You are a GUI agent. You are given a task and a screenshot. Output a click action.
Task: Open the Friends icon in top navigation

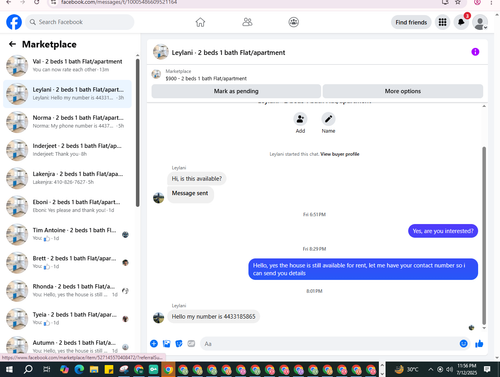pyautogui.click(x=247, y=22)
